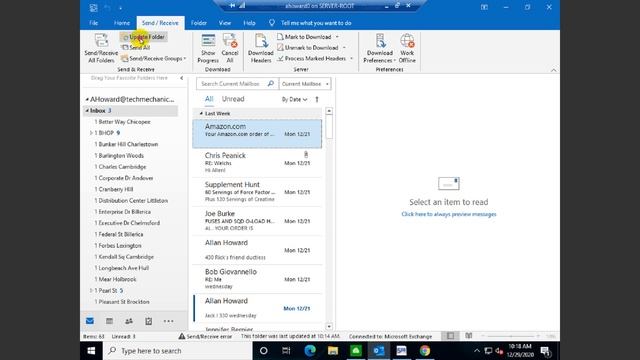This screenshot has width=640, height=360.
Task: Open Calendar view icon
Action: point(109,321)
